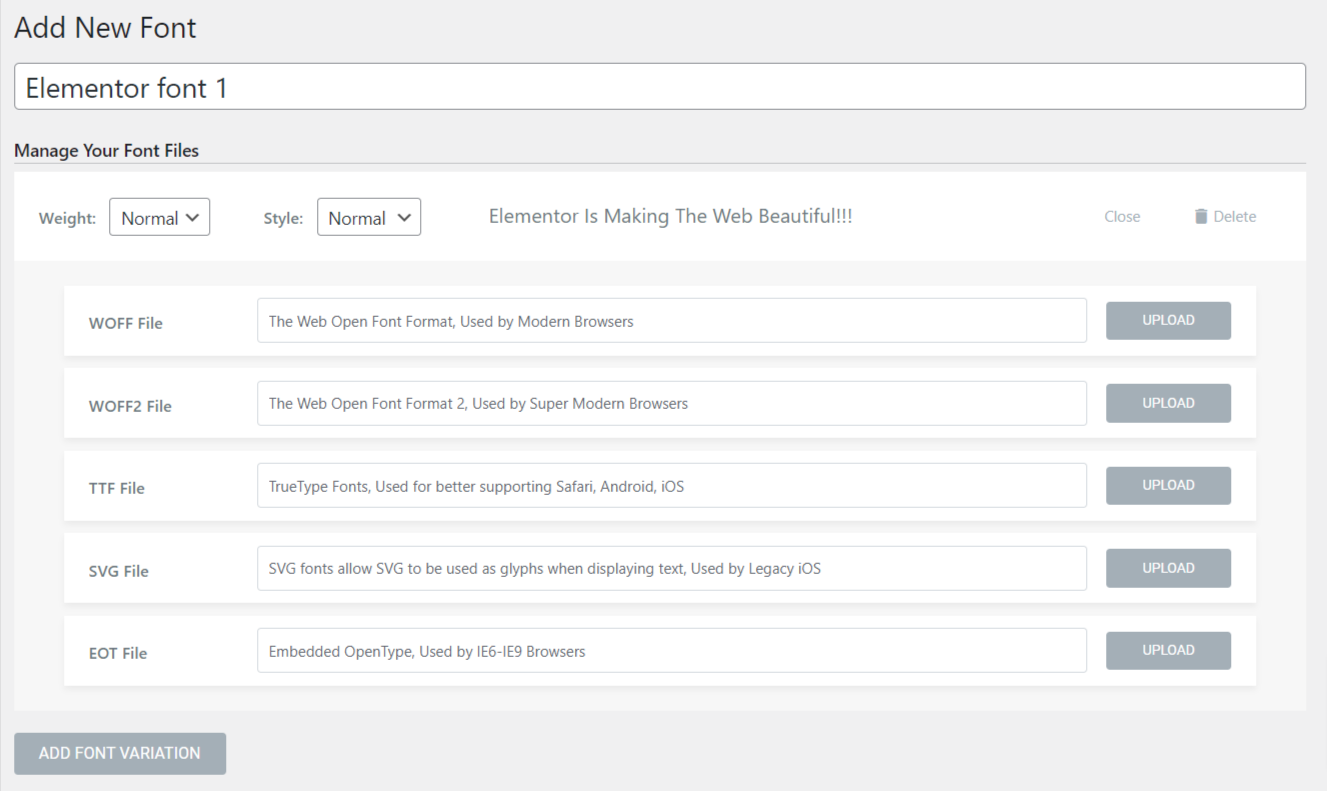Click Close on the font variation
Screen dimensions: 1327x791
[x=1122, y=216]
